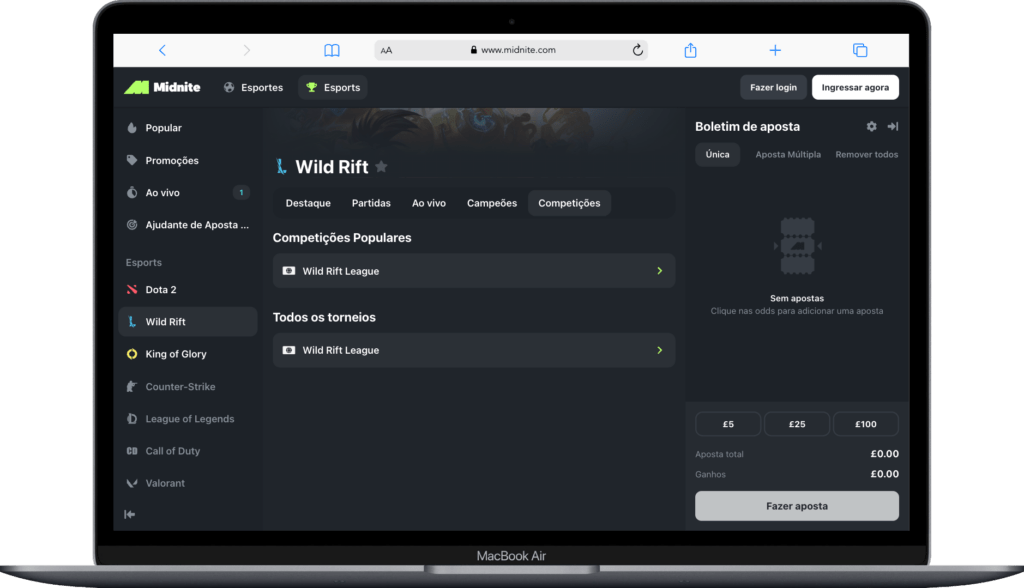Tap the AA reader text-size control

pyautogui.click(x=387, y=50)
